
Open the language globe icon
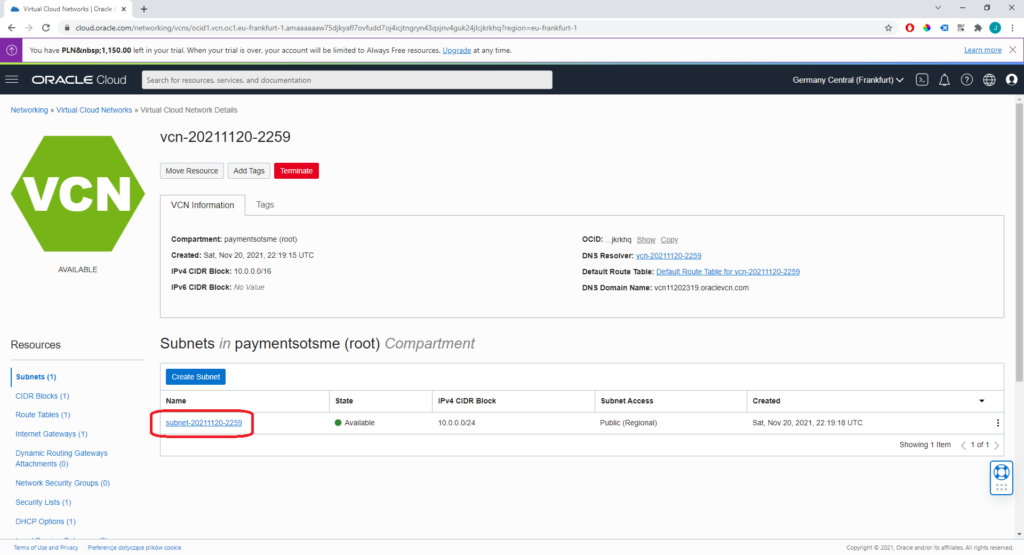(989, 80)
